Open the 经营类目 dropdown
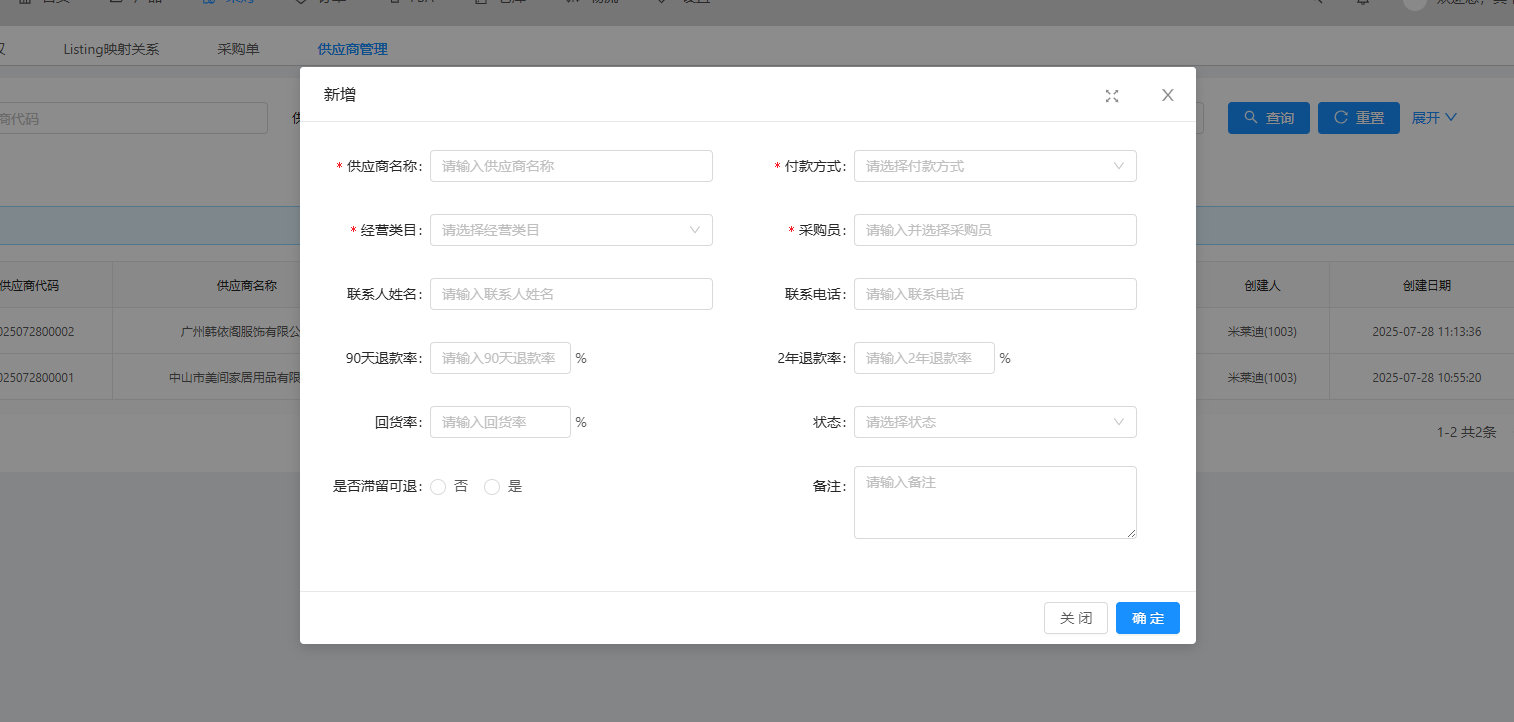Viewport: 1514px width, 722px height. [570, 230]
